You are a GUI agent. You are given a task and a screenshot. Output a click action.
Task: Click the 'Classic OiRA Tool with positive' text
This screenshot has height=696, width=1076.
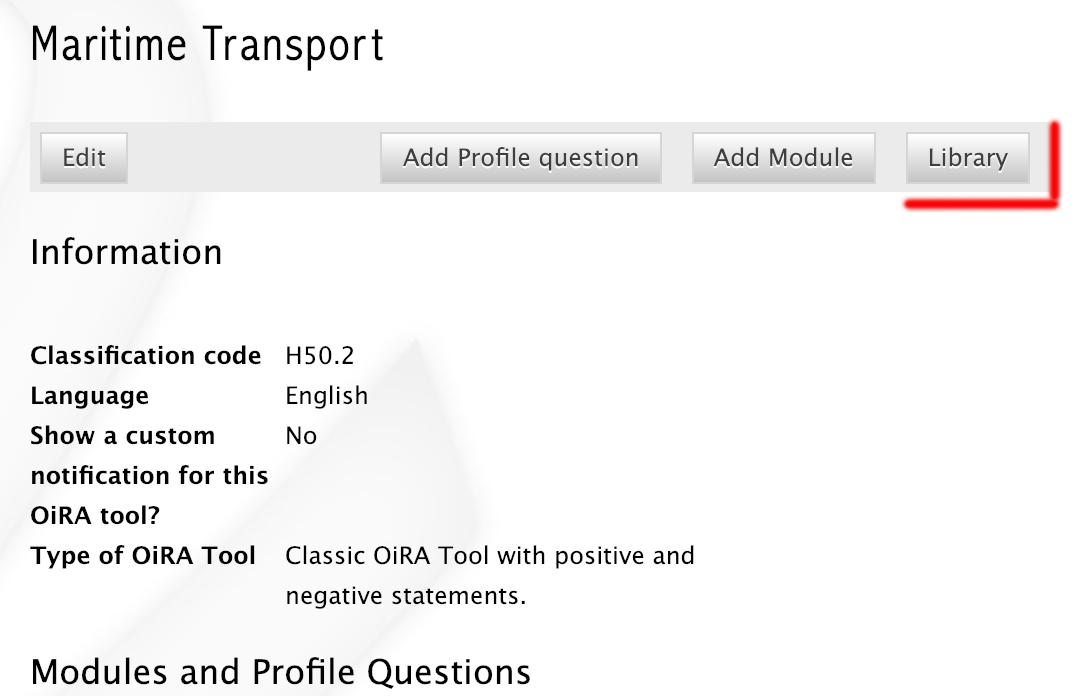tap(489, 556)
